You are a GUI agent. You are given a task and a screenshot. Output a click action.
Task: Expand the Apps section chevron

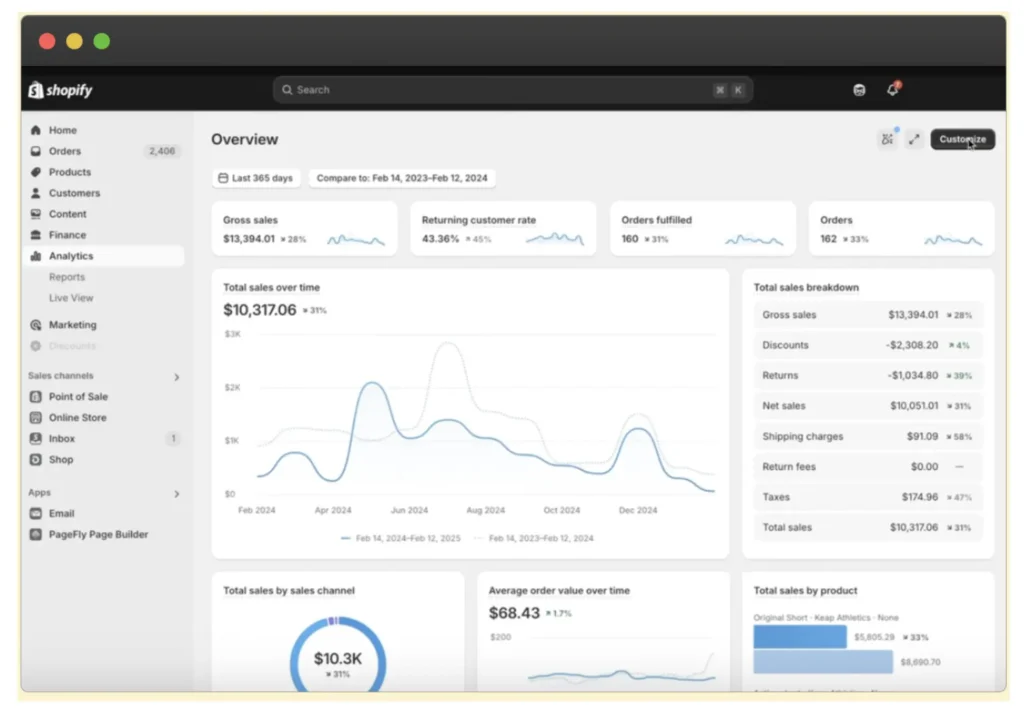point(177,494)
